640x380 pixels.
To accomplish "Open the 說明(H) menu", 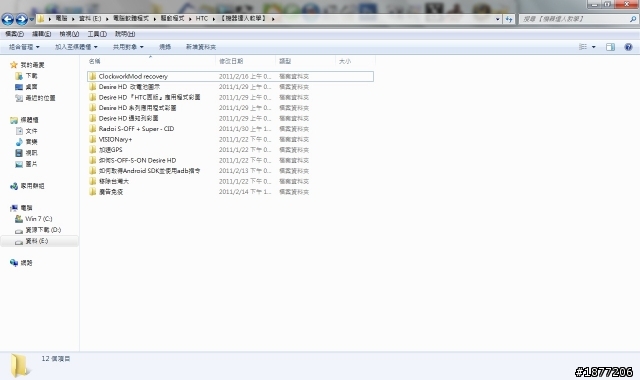I will (x=125, y=34).
